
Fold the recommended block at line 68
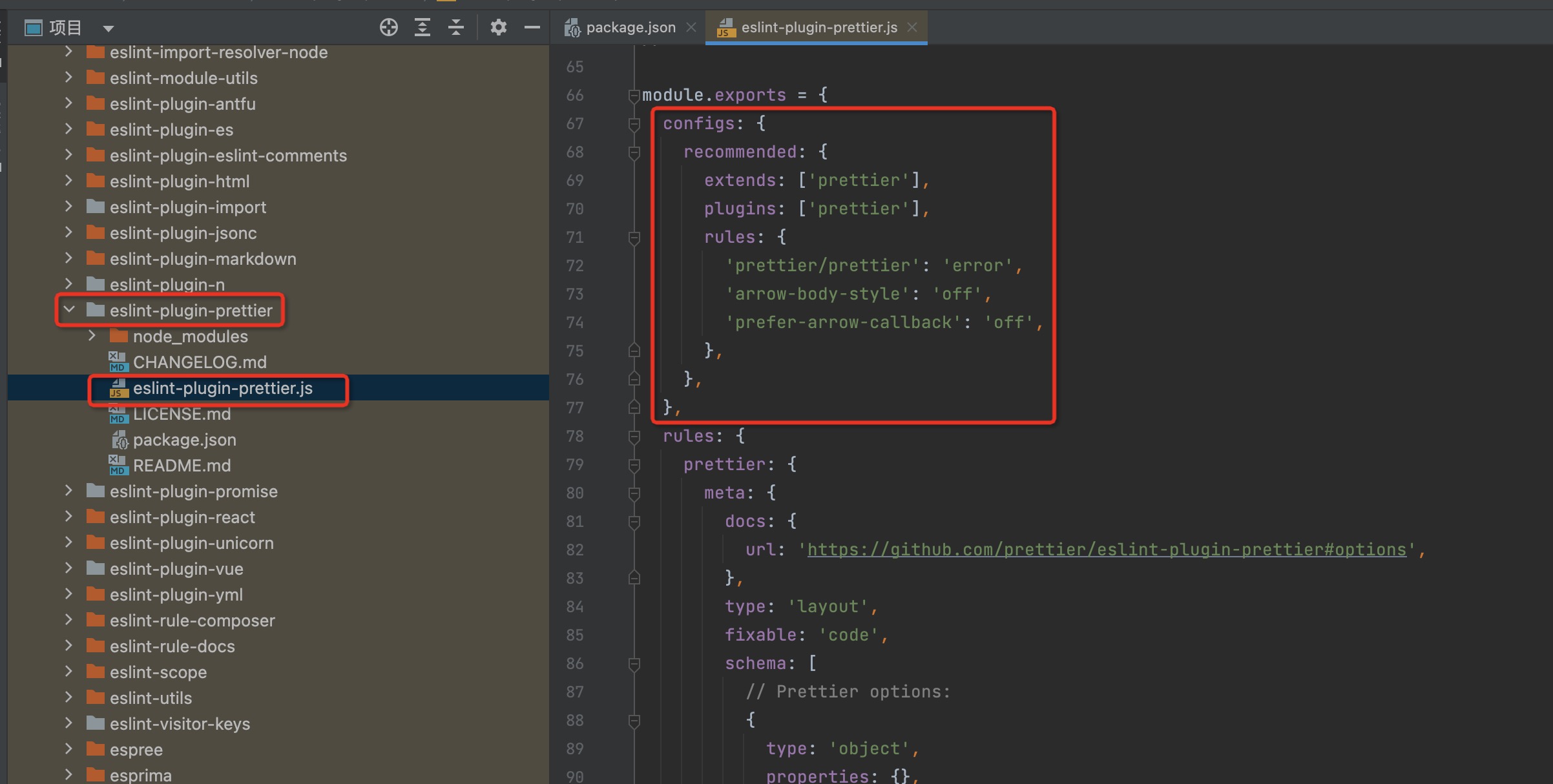click(634, 152)
